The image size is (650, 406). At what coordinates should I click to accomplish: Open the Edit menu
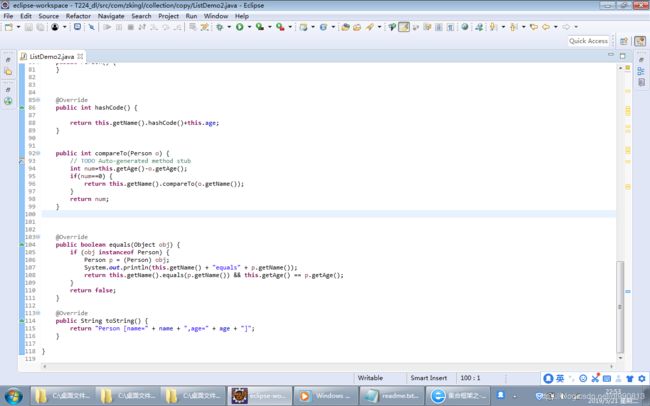point(26,16)
